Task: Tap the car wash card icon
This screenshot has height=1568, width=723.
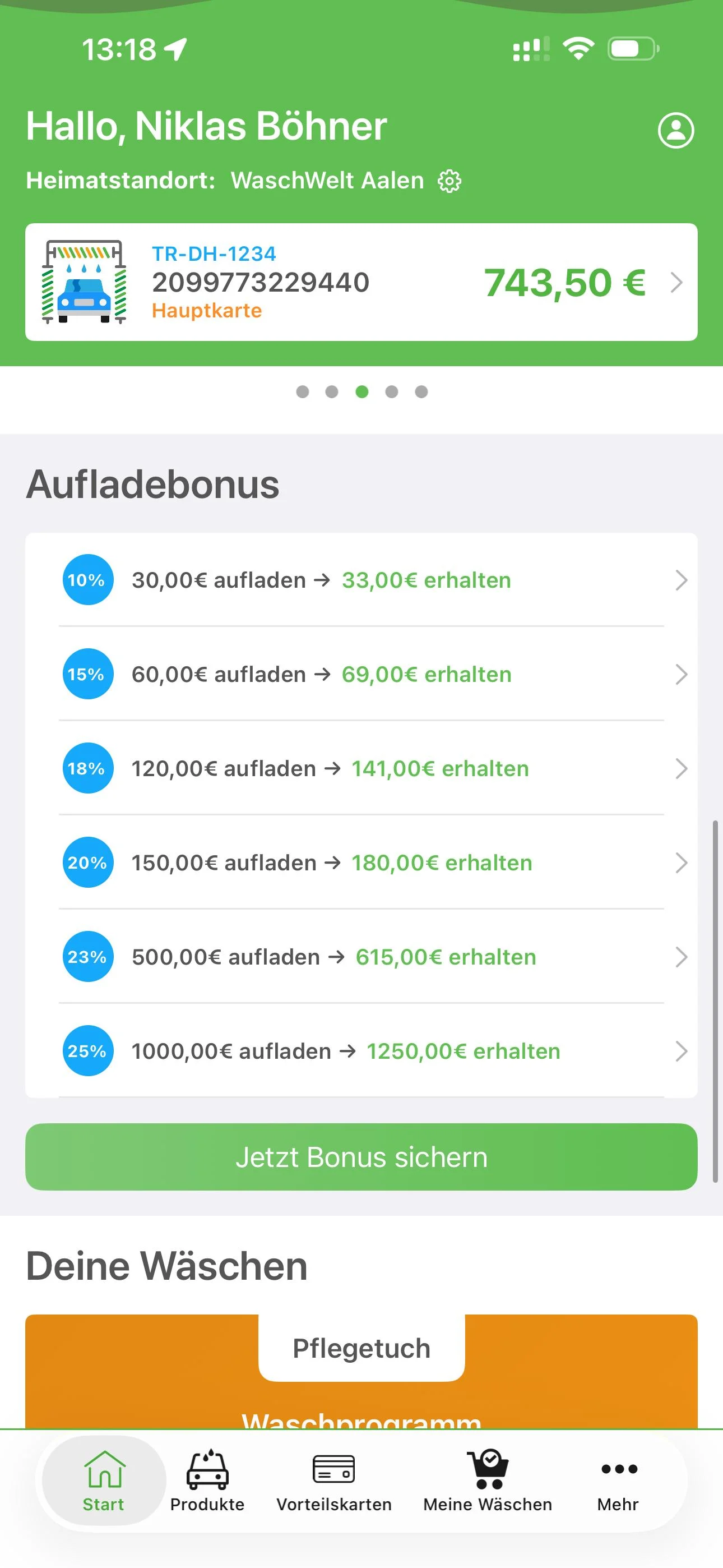Action: (x=84, y=282)
